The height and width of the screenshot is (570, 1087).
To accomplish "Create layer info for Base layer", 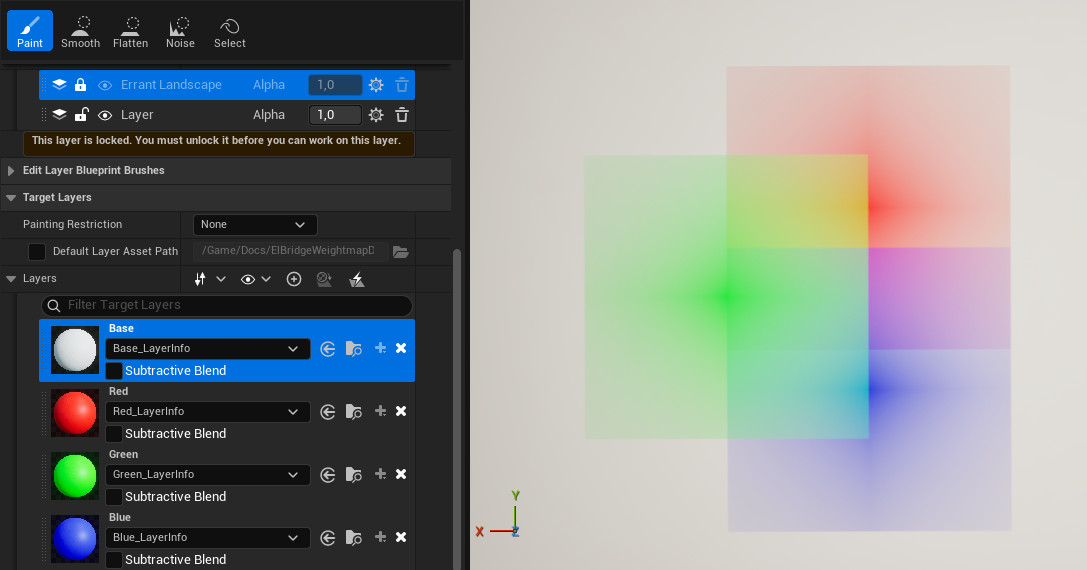I will click(380, 348).
